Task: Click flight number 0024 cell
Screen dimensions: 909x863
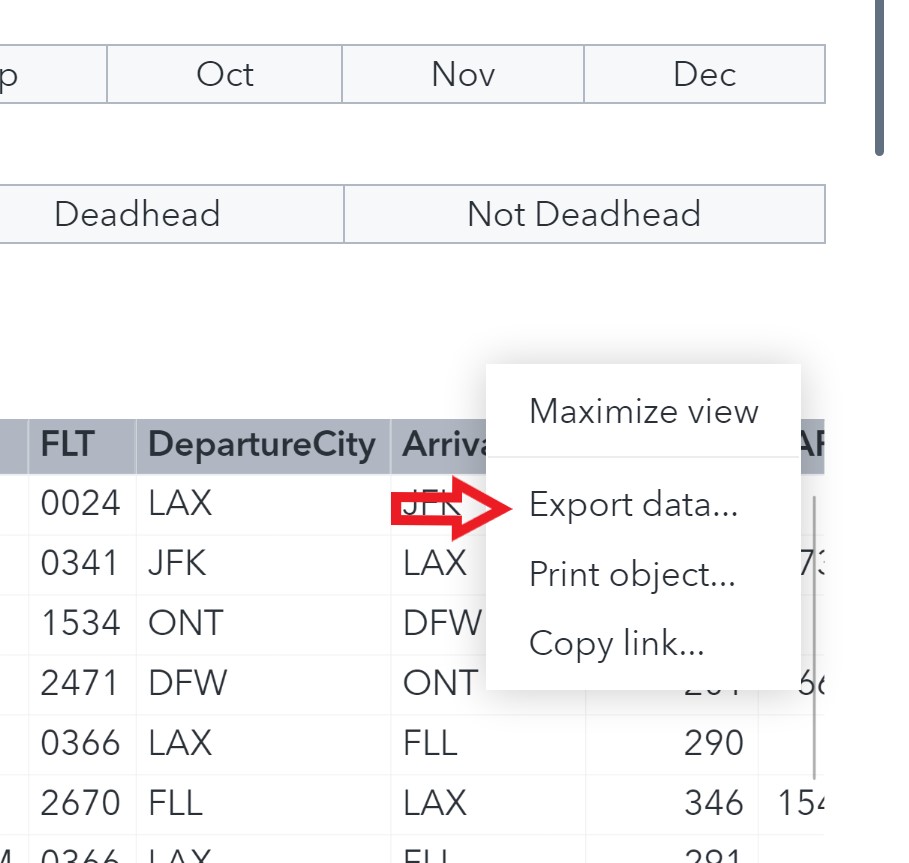Action: [80, 503]
